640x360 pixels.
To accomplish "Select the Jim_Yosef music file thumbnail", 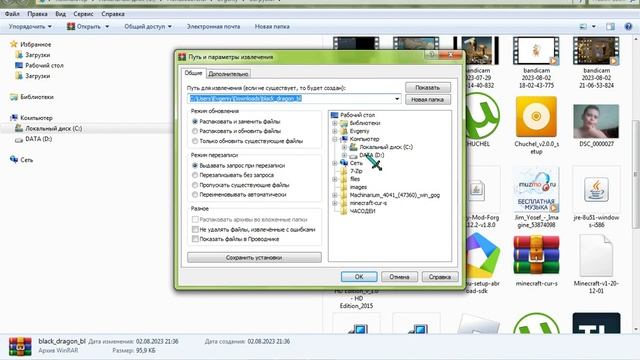I will point(536,189).
